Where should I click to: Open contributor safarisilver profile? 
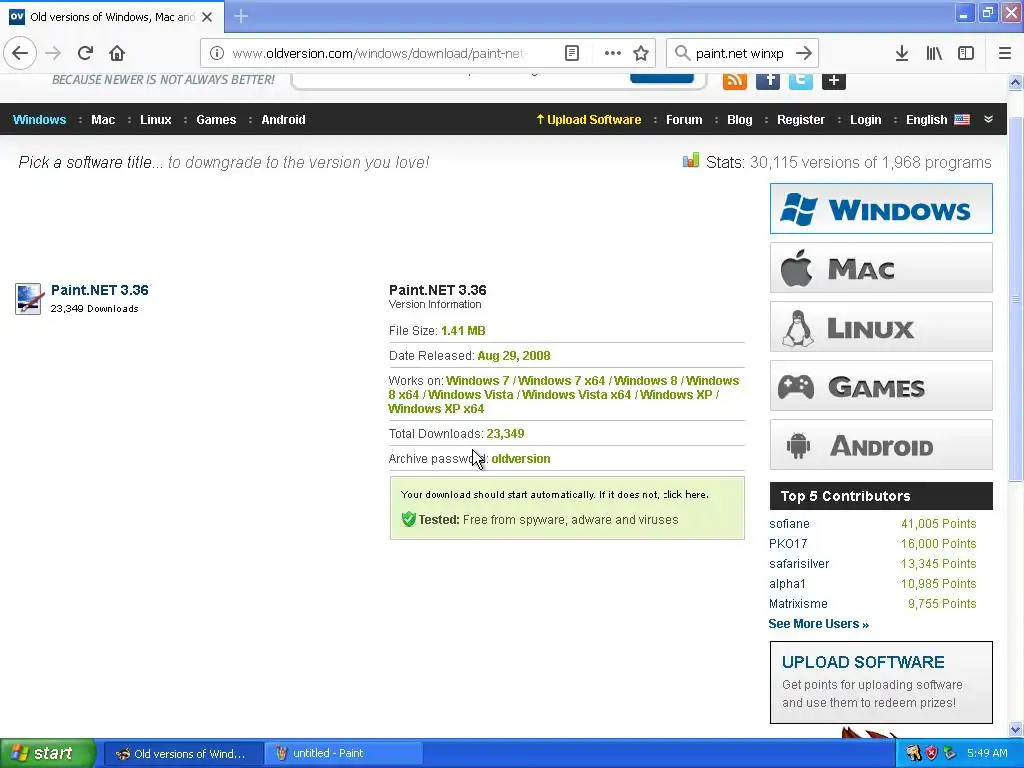coord(799,564)
